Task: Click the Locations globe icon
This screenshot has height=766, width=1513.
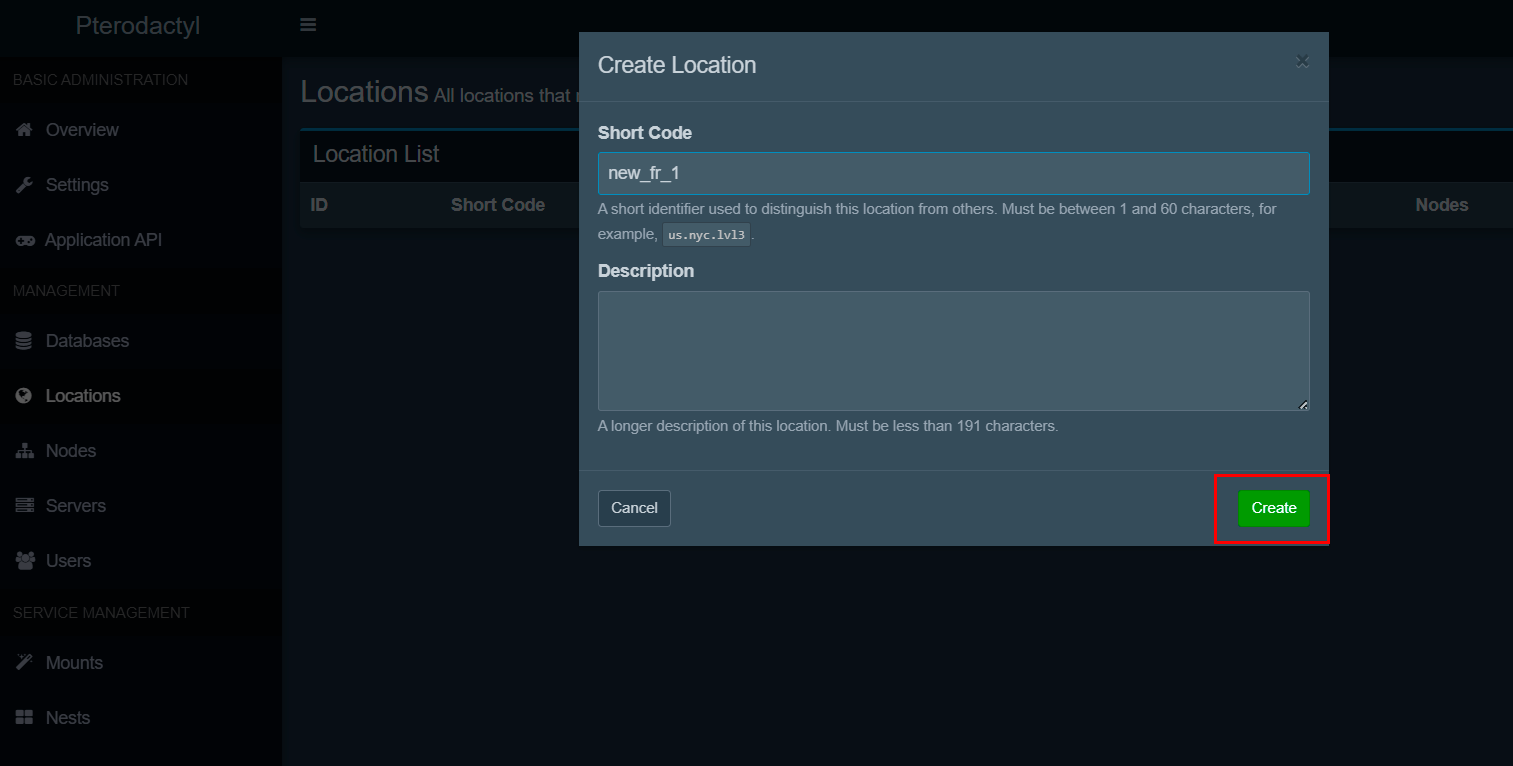Action: [25, 396]
